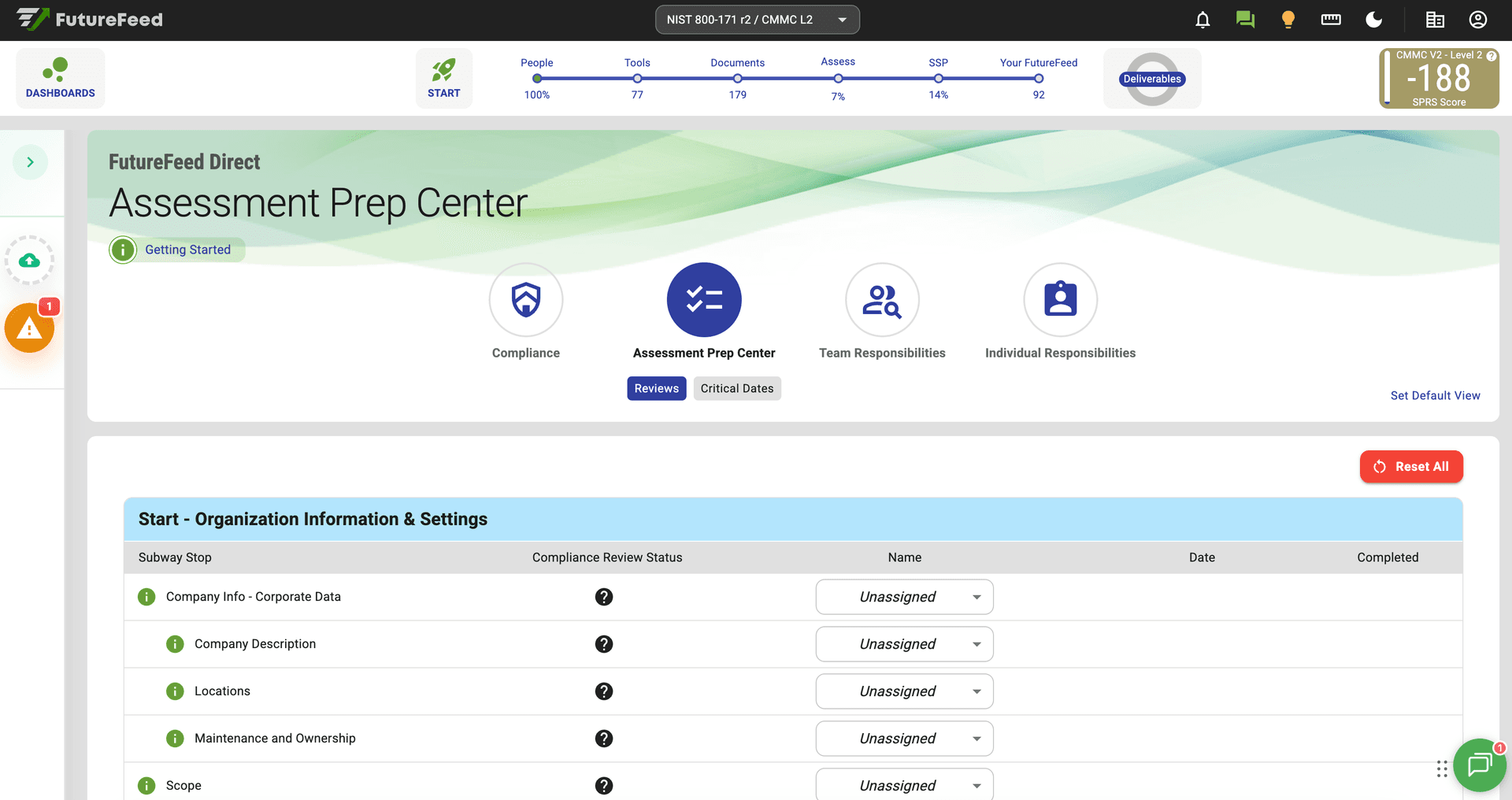Viewport: 1512px width, 800px height.
Task: Open the user account icon
Action: [1478, 20]
